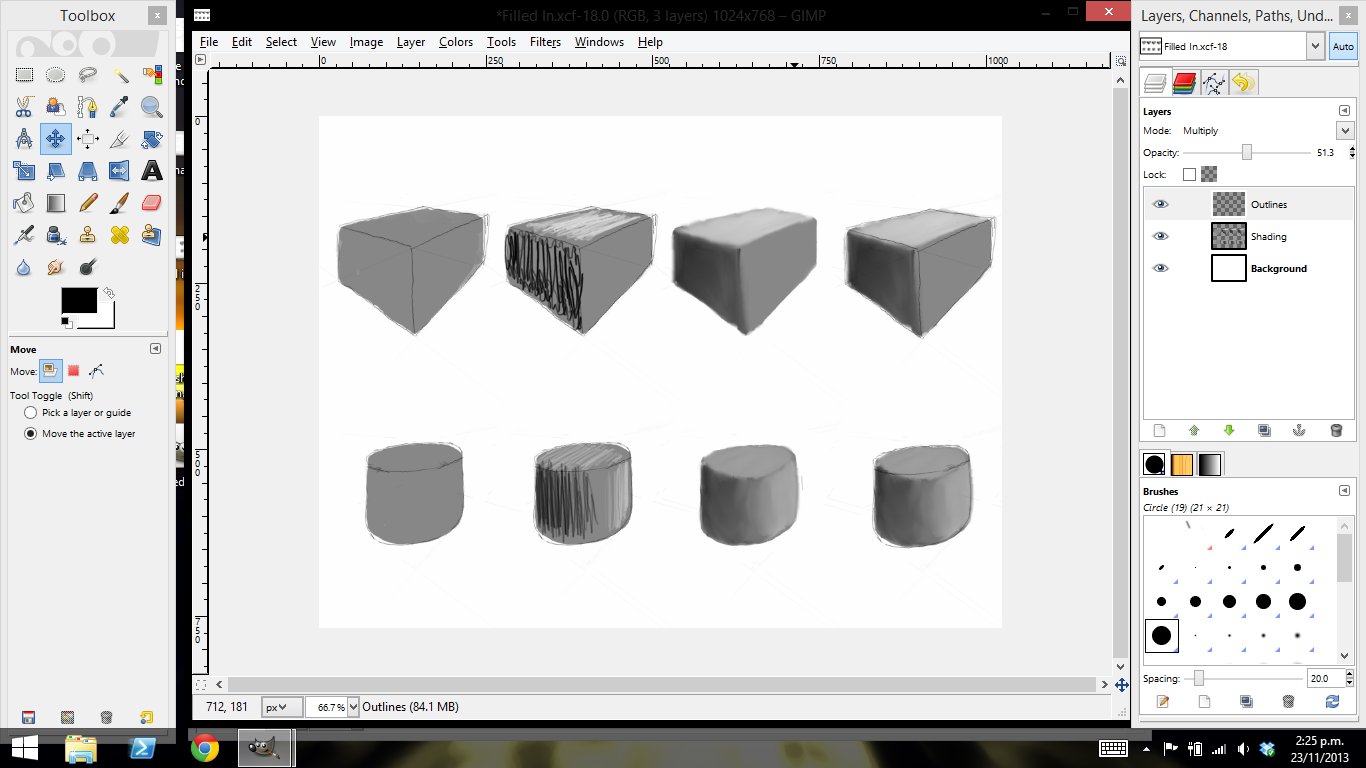Select the Perspective tool

[88, 171]
